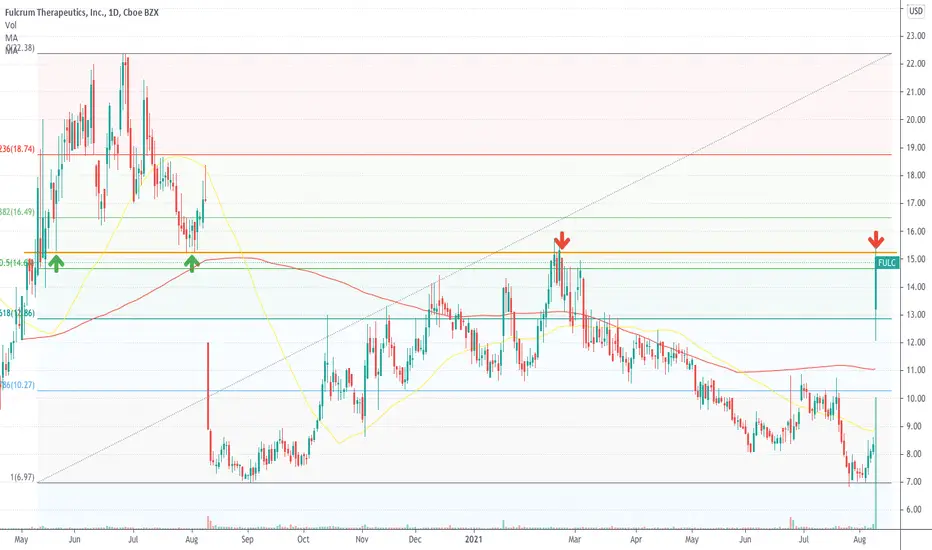Image resolution: width=932 pixels, height=550 pixels.
Task: Select the 0(22.38) Fibonacci level label
Action: [x=20, y=48]
